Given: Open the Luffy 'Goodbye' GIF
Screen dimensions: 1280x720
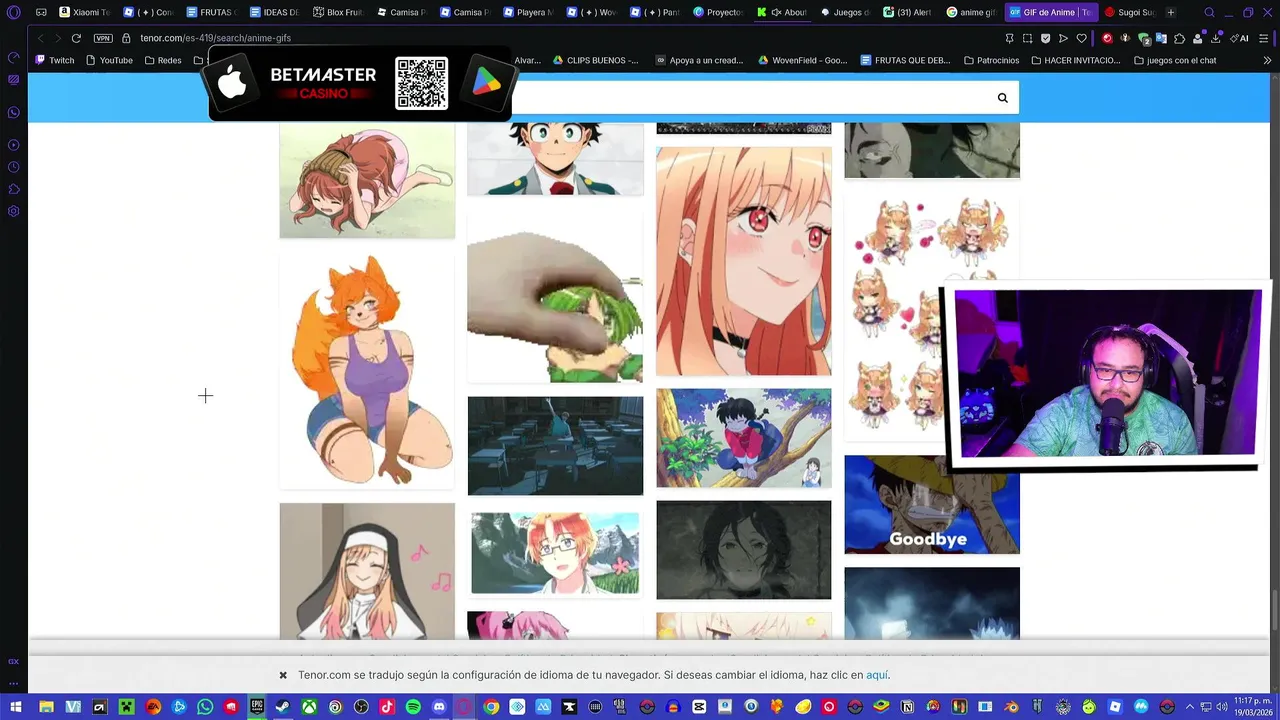Looking at the screenshot, I should [932, 505].
